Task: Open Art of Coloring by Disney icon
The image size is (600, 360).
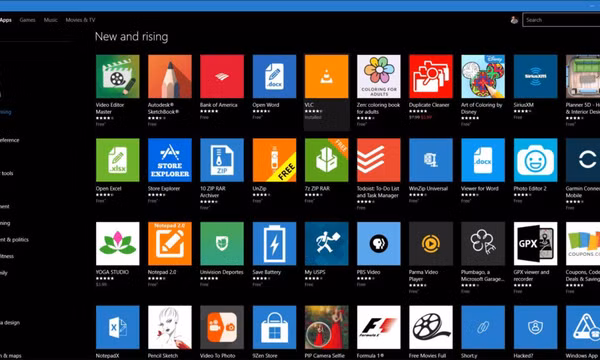Action: tap(483, 76)
